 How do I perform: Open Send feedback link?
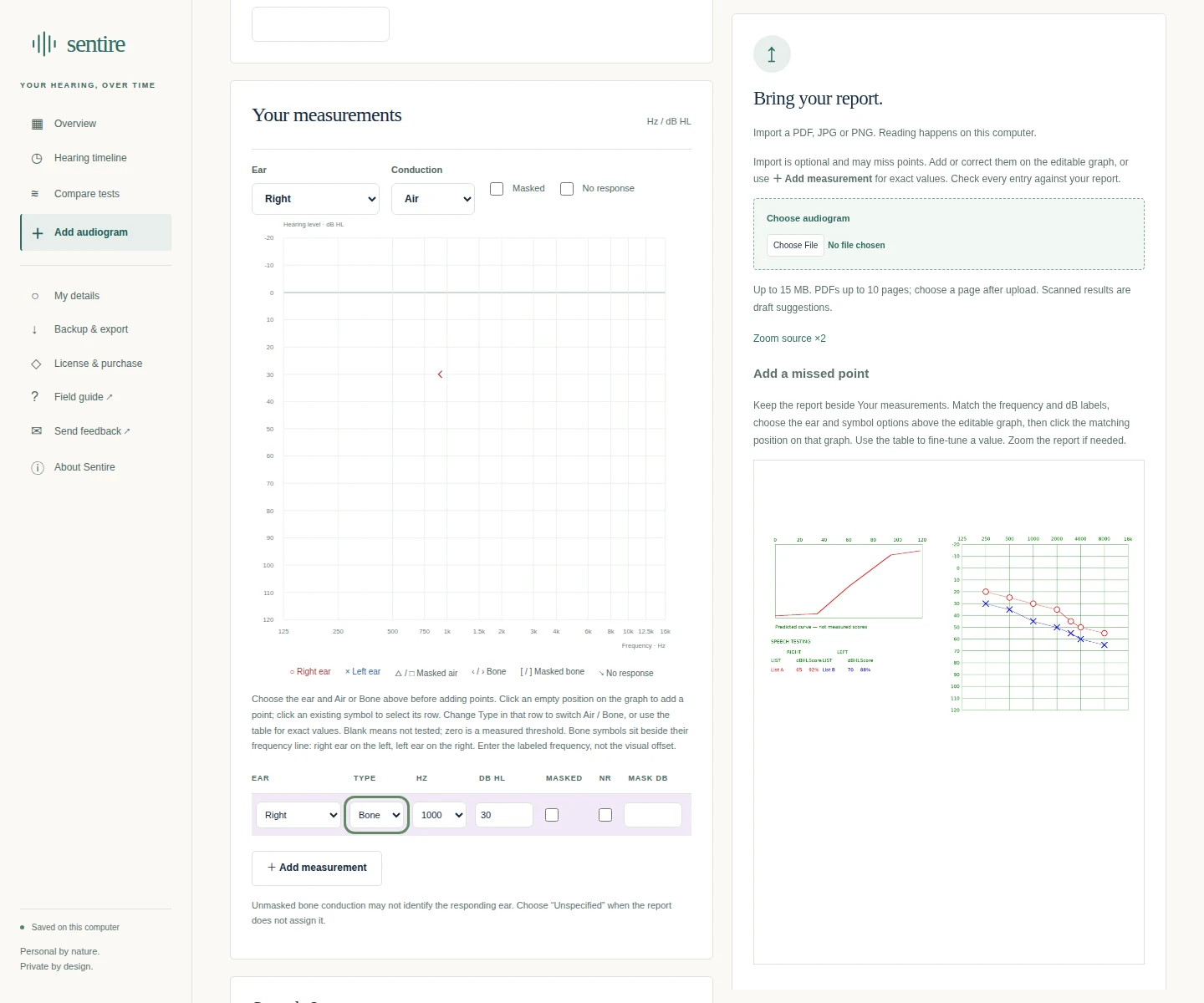(x=95, y=431)
